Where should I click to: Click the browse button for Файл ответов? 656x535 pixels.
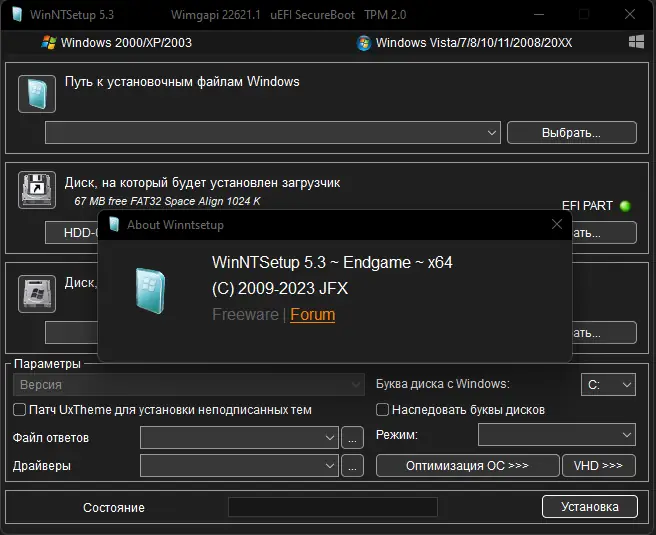(x=352, y=438)
